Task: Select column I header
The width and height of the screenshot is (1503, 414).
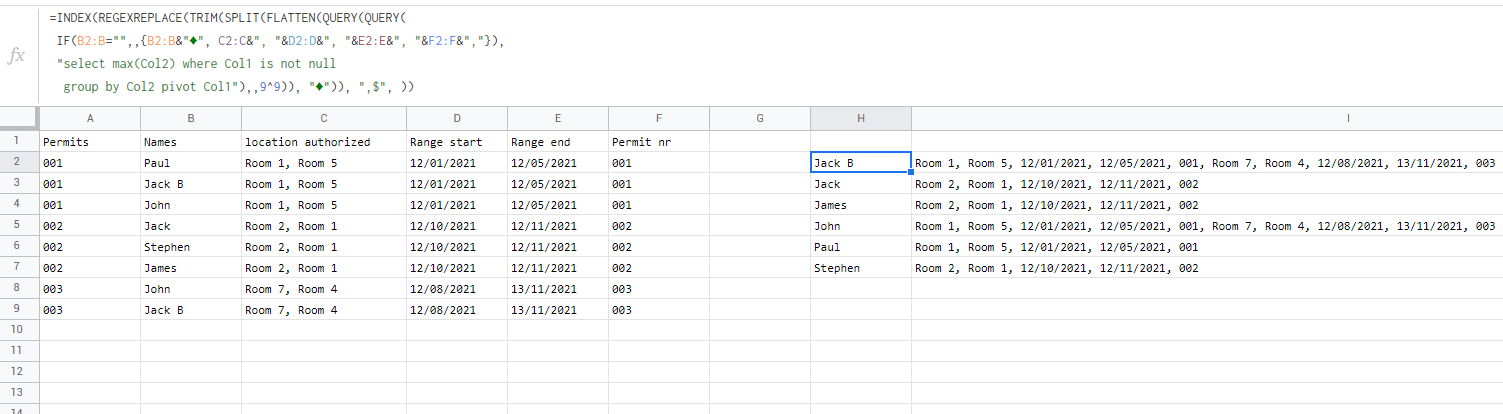Action: (1207, 119)
